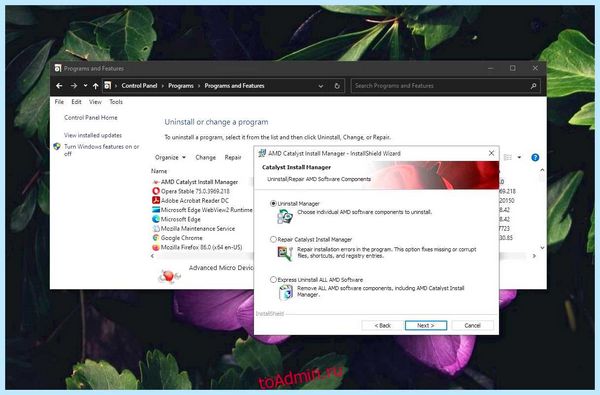The height and width of the screenshot is (395, 600).
Task: Click the Microsoft Edge program icon in list
Action: pyautogui.click(x=156, y=219)
